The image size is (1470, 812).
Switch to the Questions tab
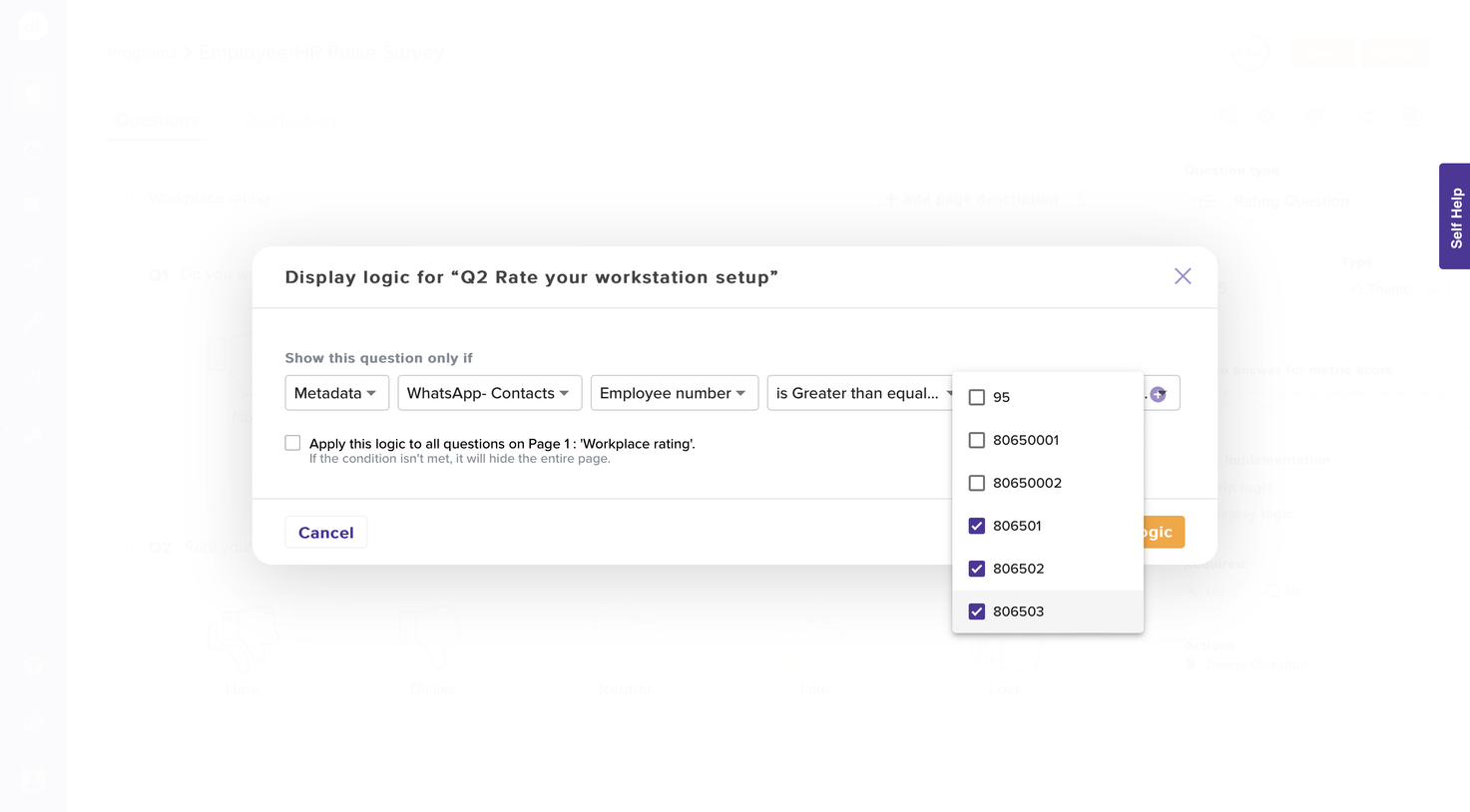pos(157,121)
